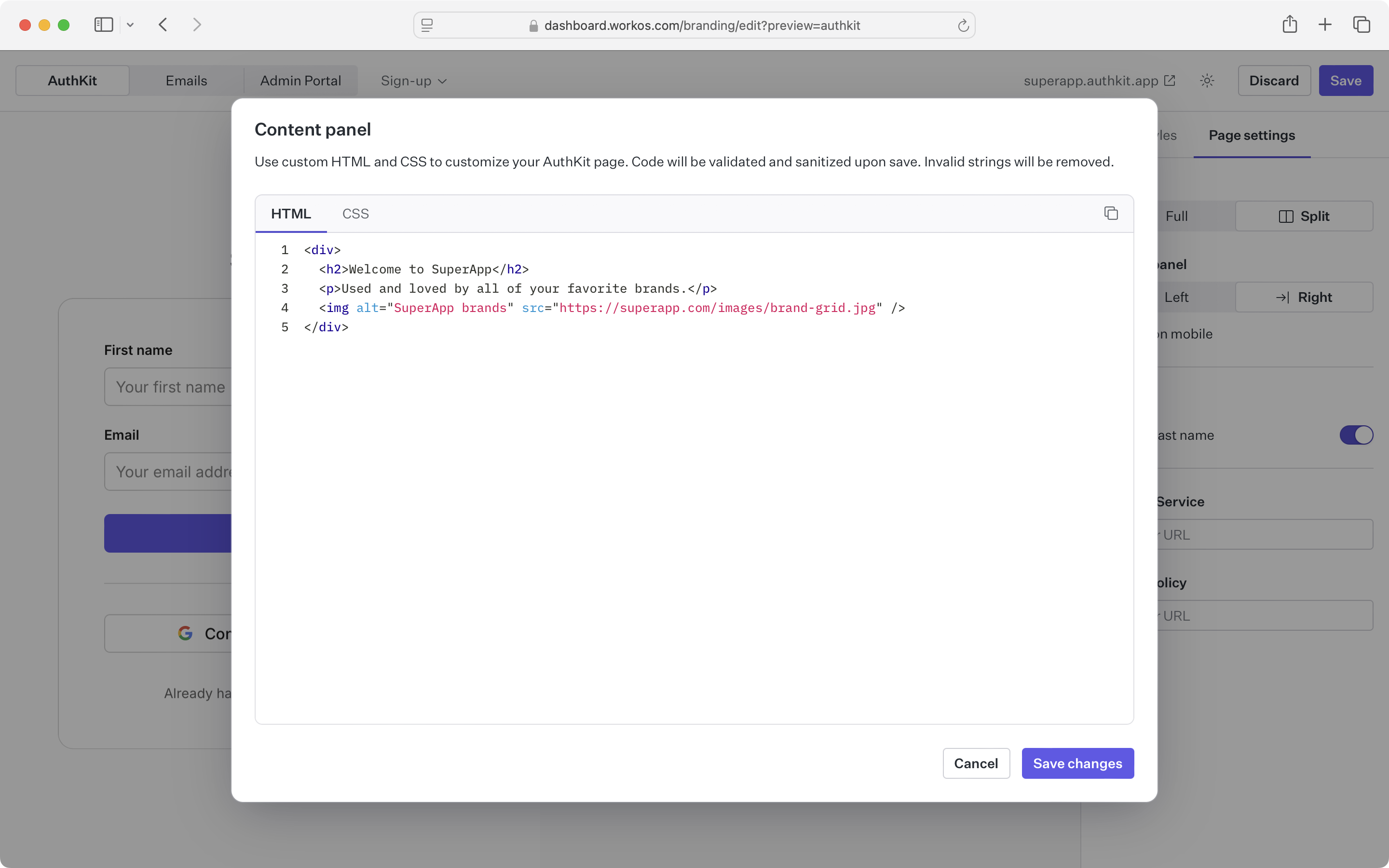Click Save changes in the modal
Viewport: 1389px width, 868px height.
(1077, 763)
